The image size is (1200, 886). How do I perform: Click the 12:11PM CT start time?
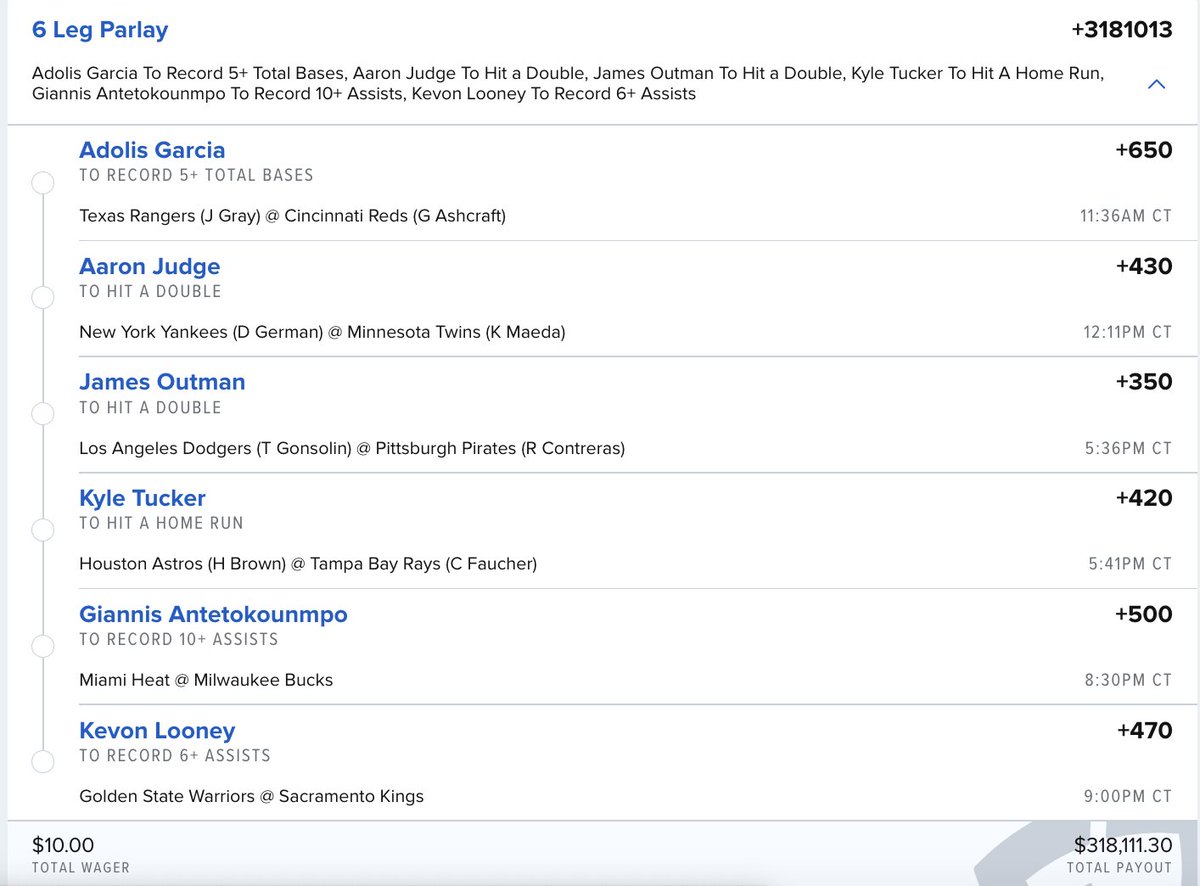pyautogui.click(x=1127, y=332)
